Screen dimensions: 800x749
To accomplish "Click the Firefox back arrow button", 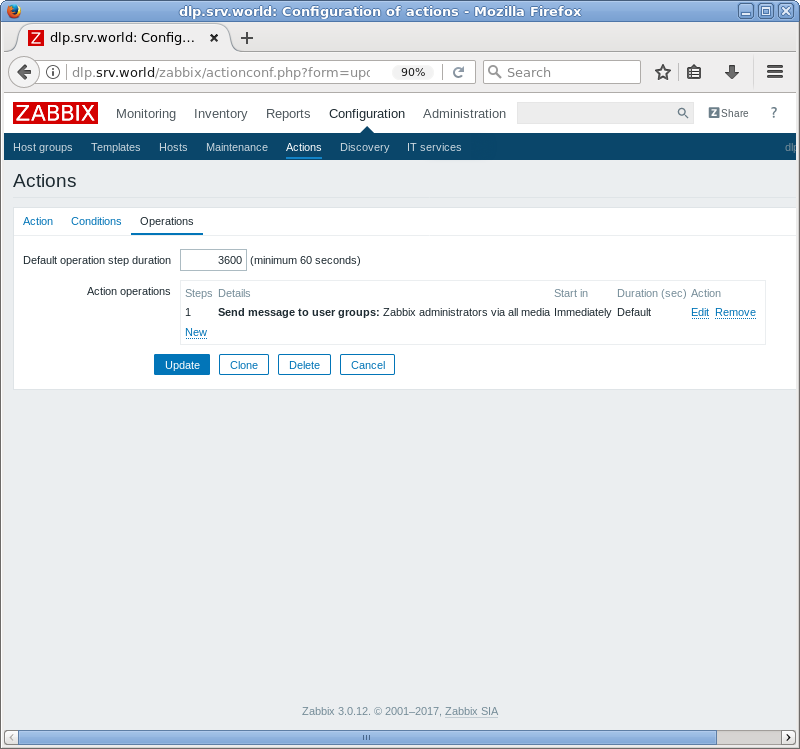I will click(23, 72).
